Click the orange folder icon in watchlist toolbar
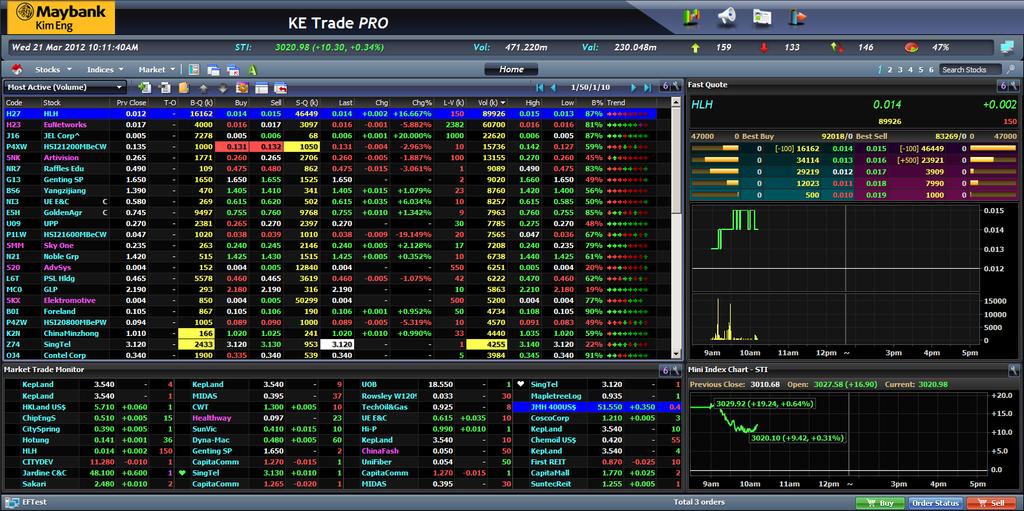Viewport: 1024px width, 511px height. tap(184, 87)
